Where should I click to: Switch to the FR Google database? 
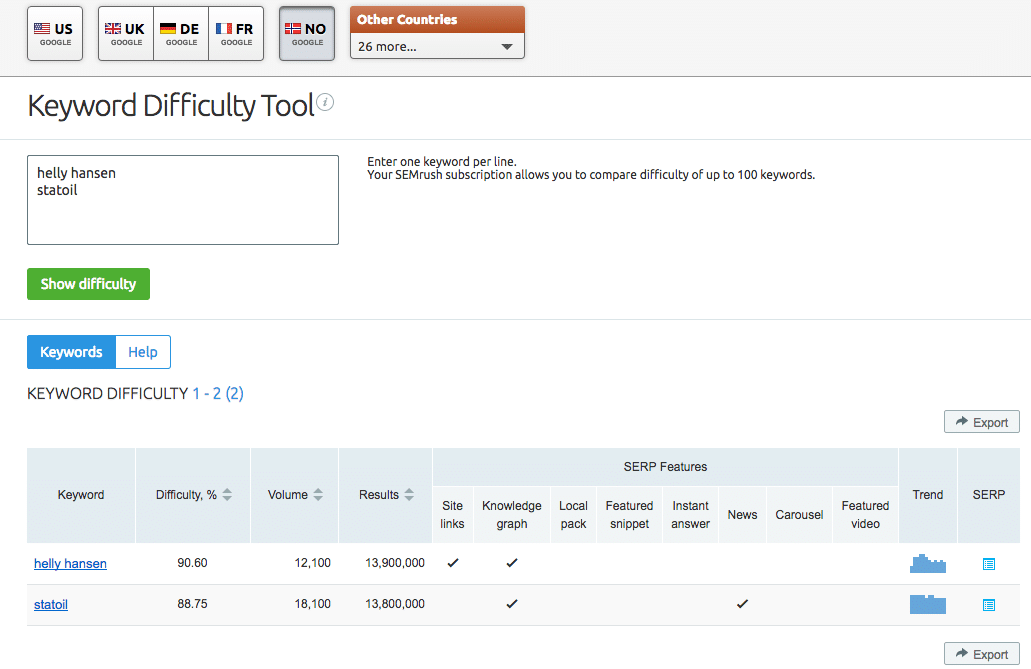click(x=236, y=34)
